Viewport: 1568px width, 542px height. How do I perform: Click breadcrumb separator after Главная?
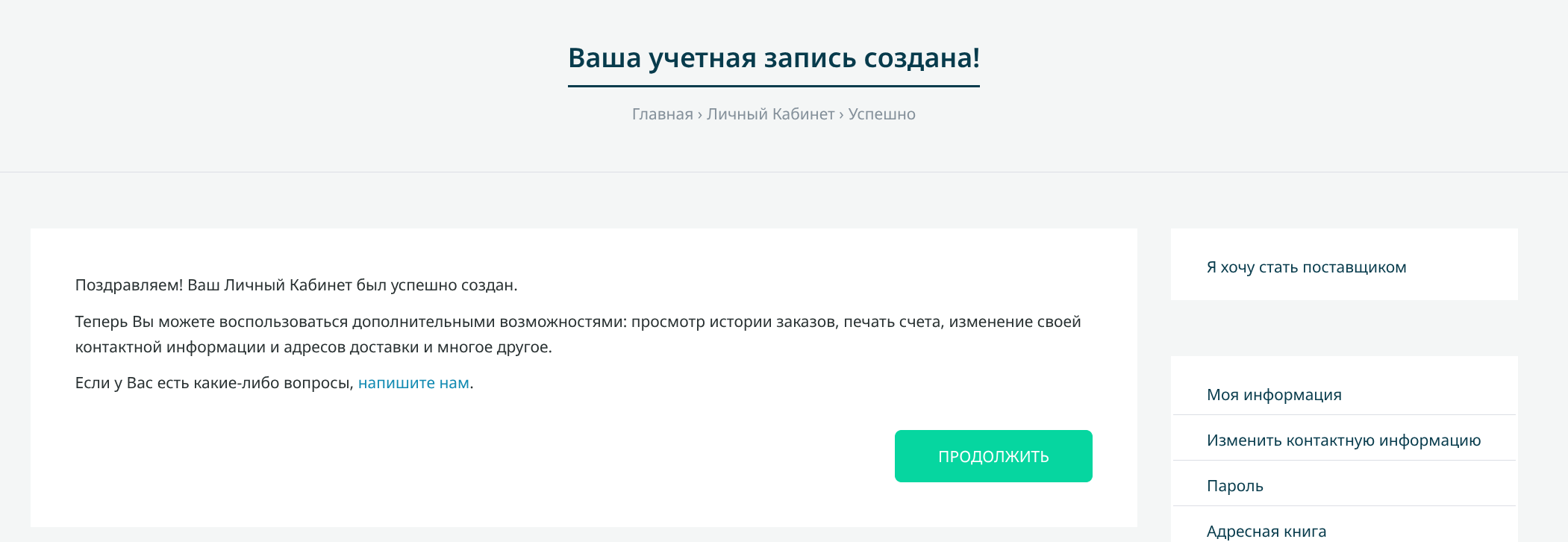700,114
